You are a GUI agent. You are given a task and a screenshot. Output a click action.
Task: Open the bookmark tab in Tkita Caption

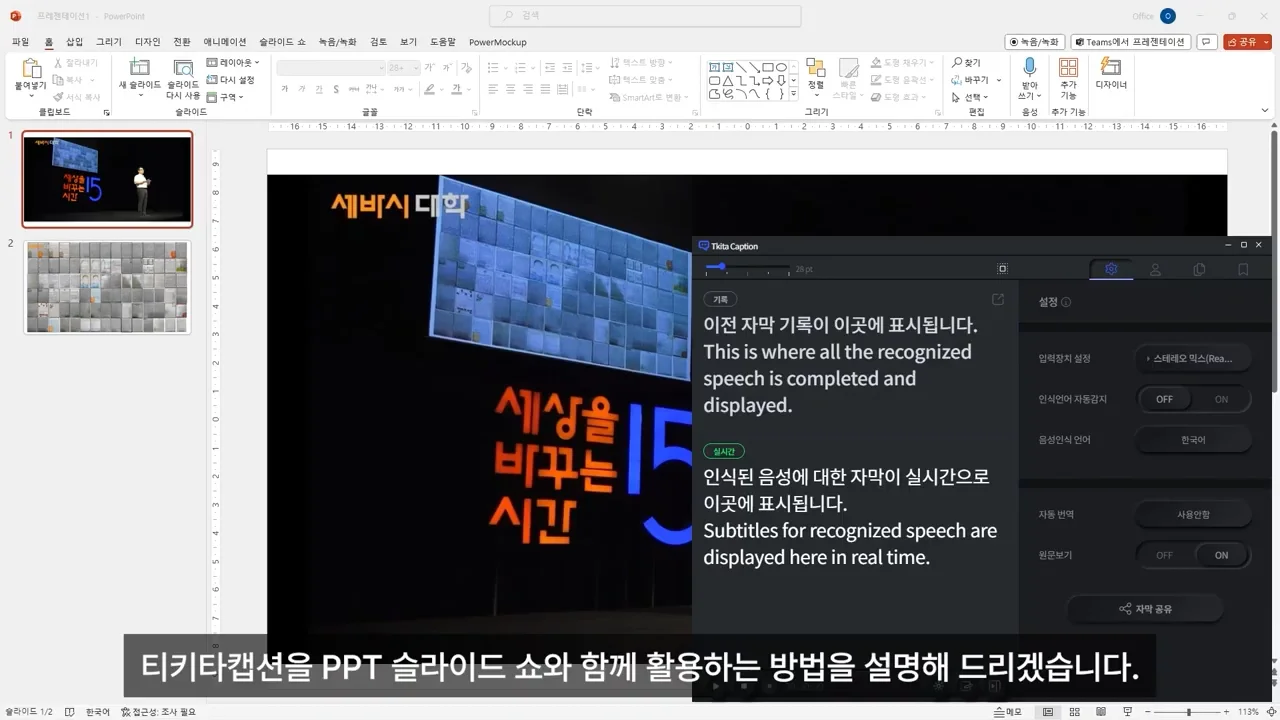point(1243,269)
